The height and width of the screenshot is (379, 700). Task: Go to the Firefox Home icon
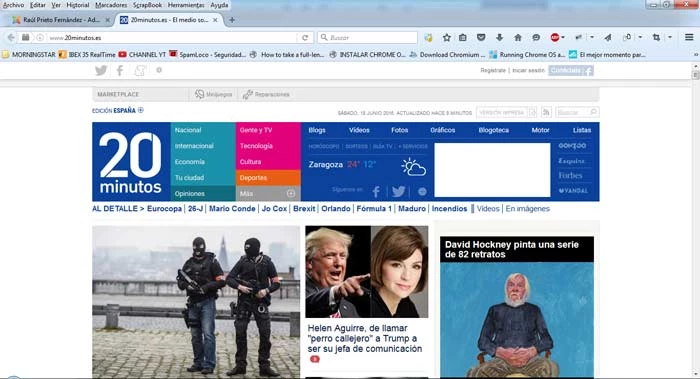[518, 37]
